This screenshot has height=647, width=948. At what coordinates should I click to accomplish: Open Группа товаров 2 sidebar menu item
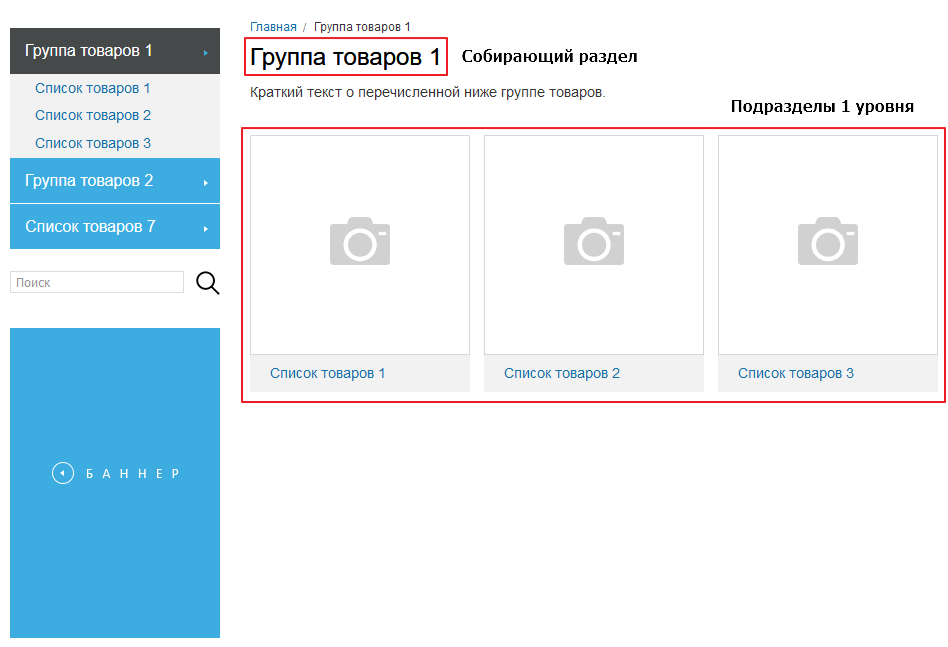click(x=89, y=181)
